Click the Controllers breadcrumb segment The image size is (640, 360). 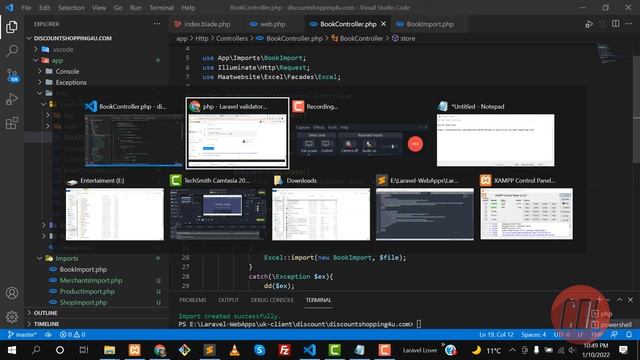click(x=231, y=38)
